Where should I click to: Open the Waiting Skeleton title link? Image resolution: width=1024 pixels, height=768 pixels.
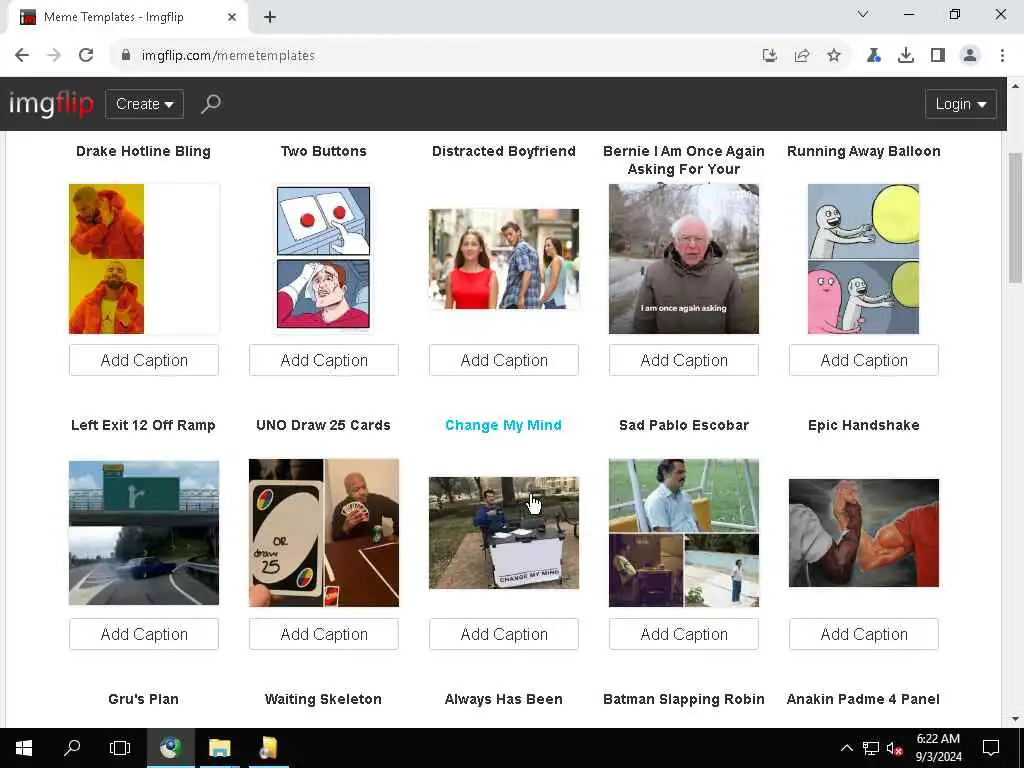click(324, 699)
